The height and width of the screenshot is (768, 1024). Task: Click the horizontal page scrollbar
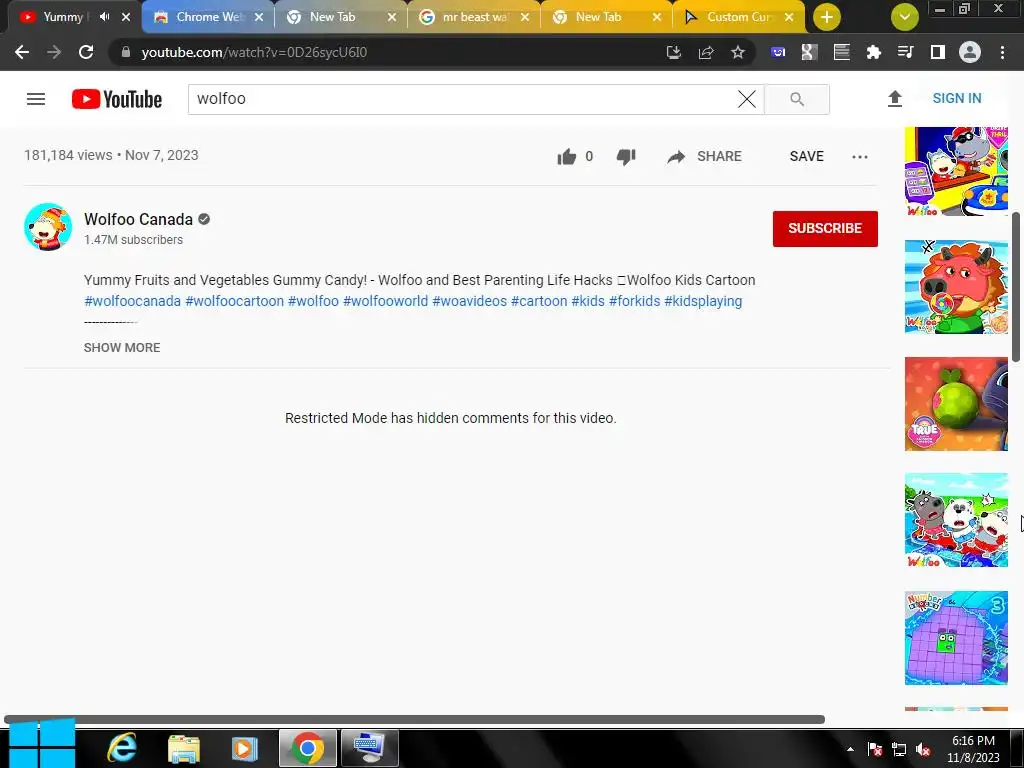(414, 719)
